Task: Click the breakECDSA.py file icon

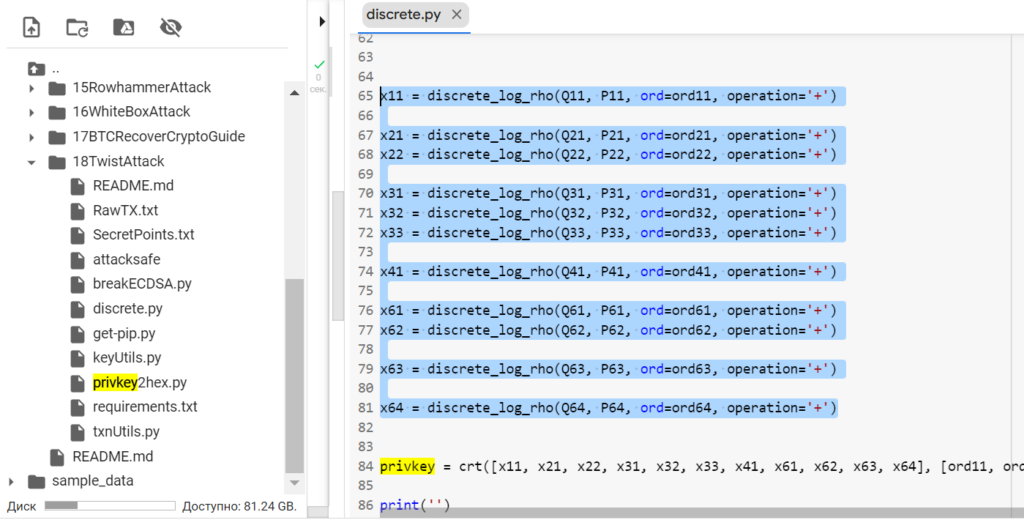Action: pyautogui.click(x=77, y=284)
